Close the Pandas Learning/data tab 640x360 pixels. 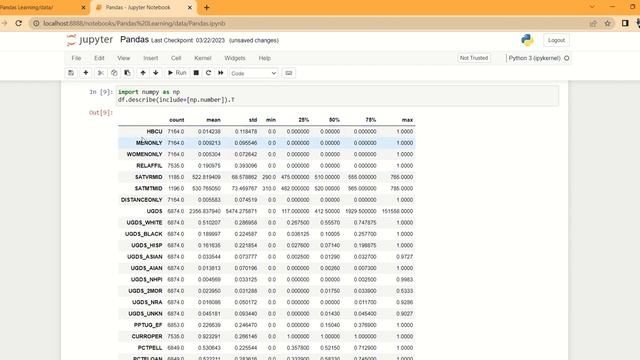point(83,7)
